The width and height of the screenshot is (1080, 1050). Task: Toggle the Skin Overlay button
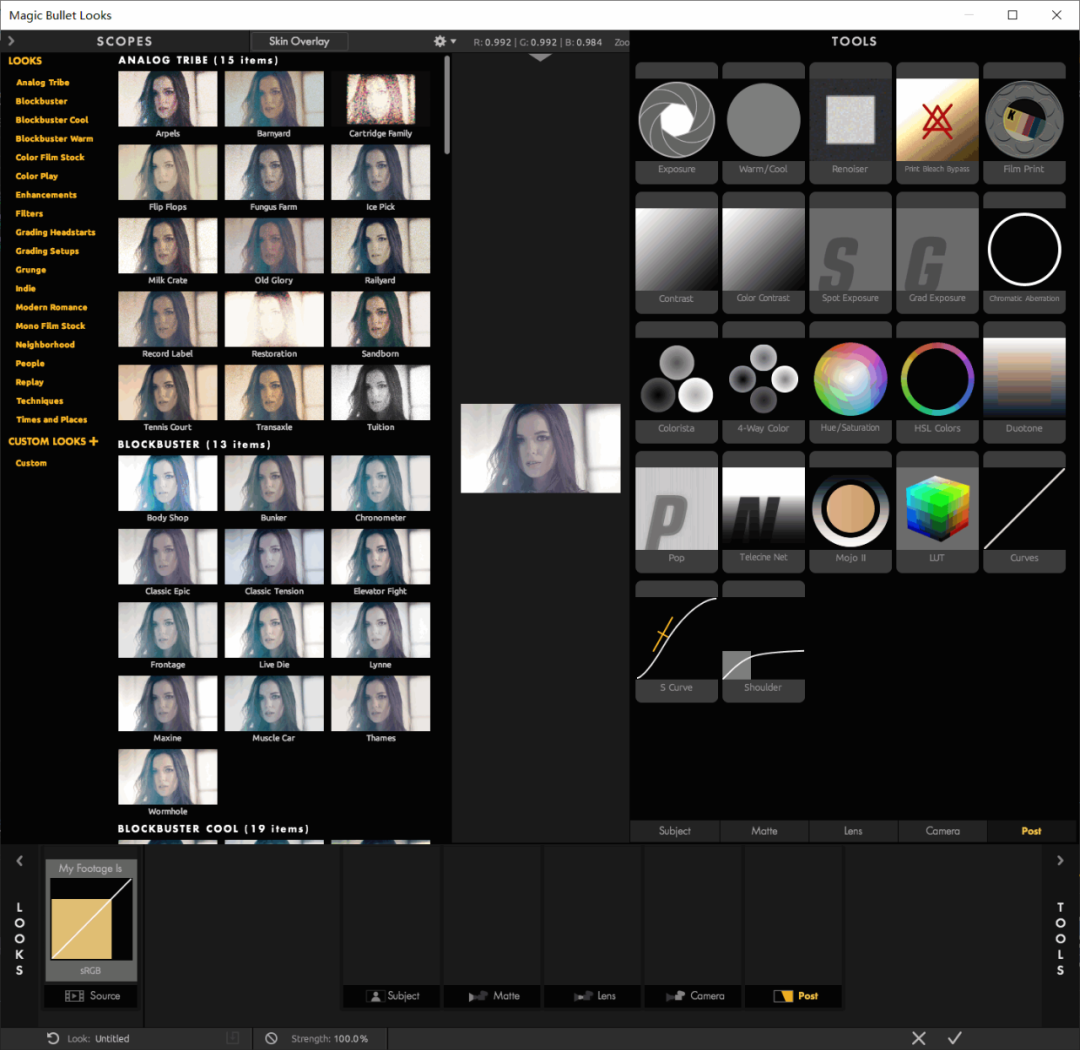click(299, 41)
